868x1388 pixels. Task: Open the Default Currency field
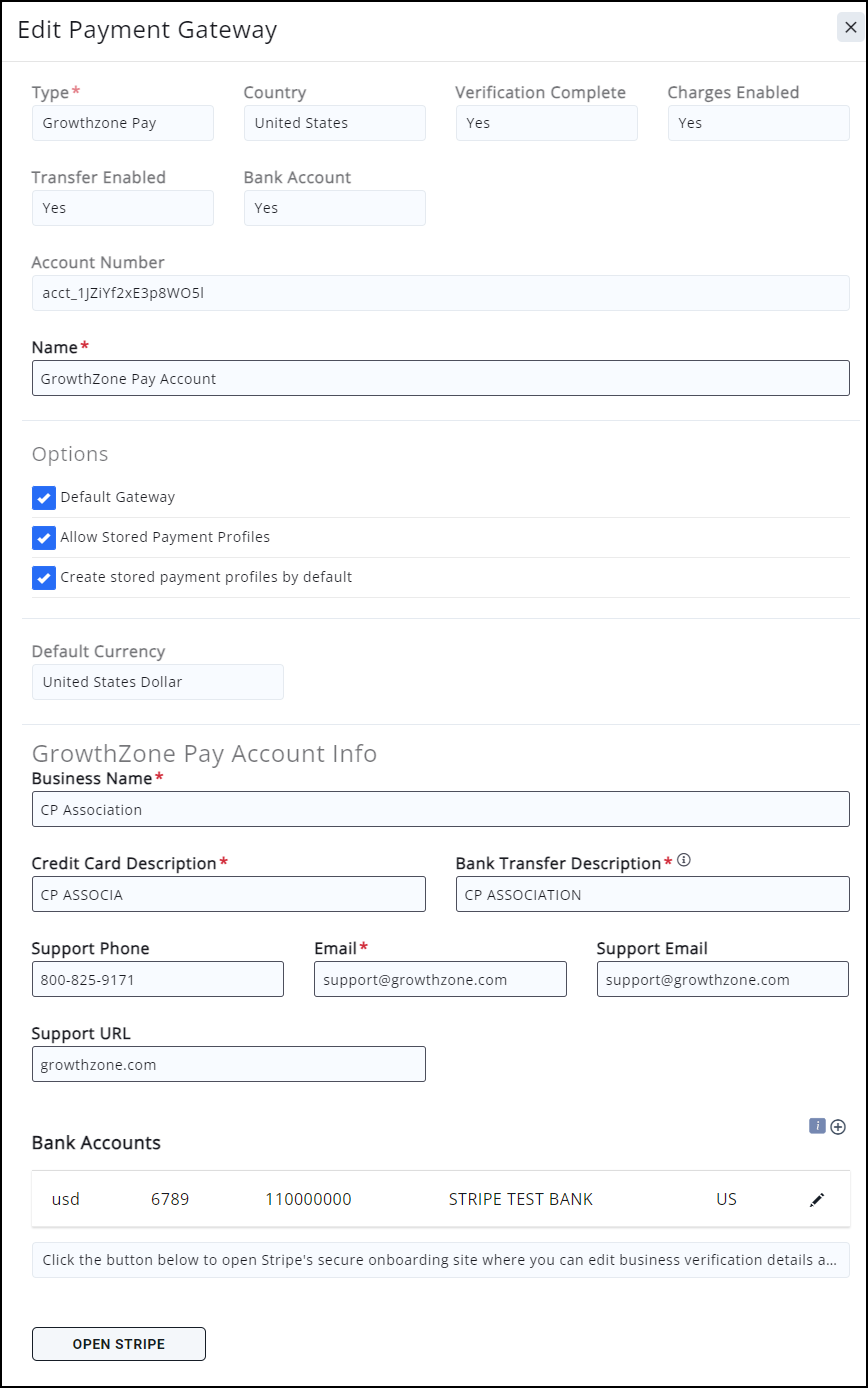(x=158, y=682)
